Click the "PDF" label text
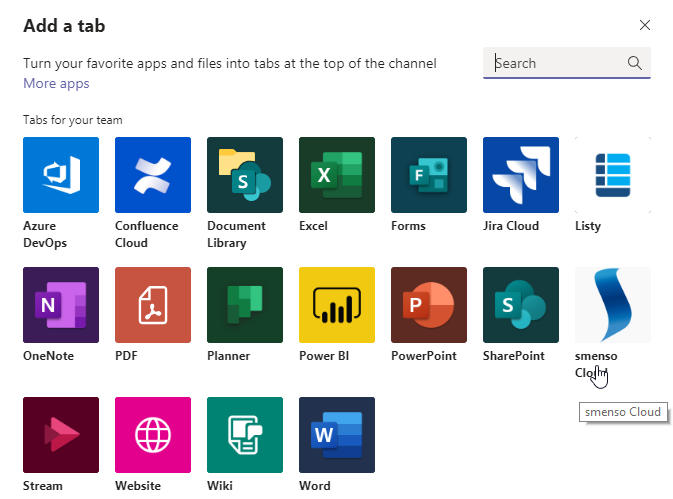This screenshot has height=499, width=673. point(126,356)
